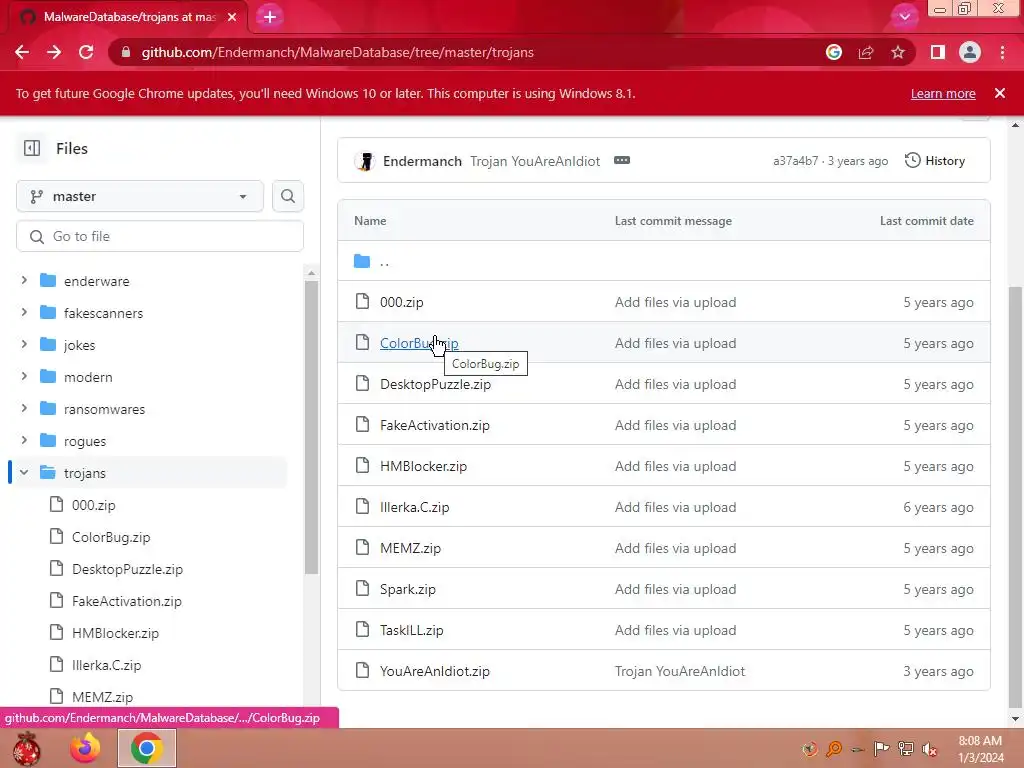Viewport: 1024px width, 768px height.
Task: Select DesktopPuzzle.zip in the sidebar tree
Action: (x=127, y=569)
